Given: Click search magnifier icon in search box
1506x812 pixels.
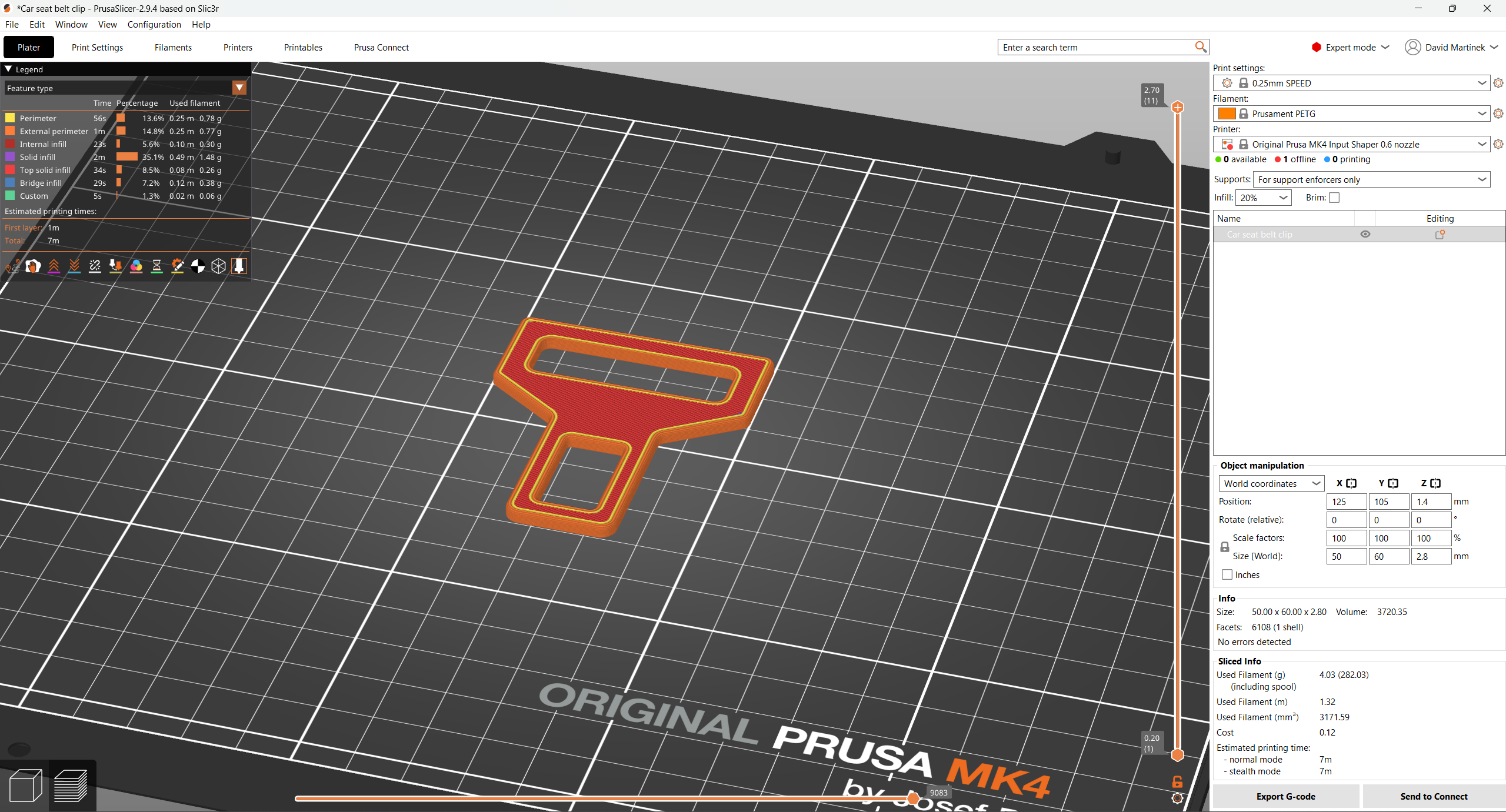Looking at the screenshot, I should (1201, 47).
